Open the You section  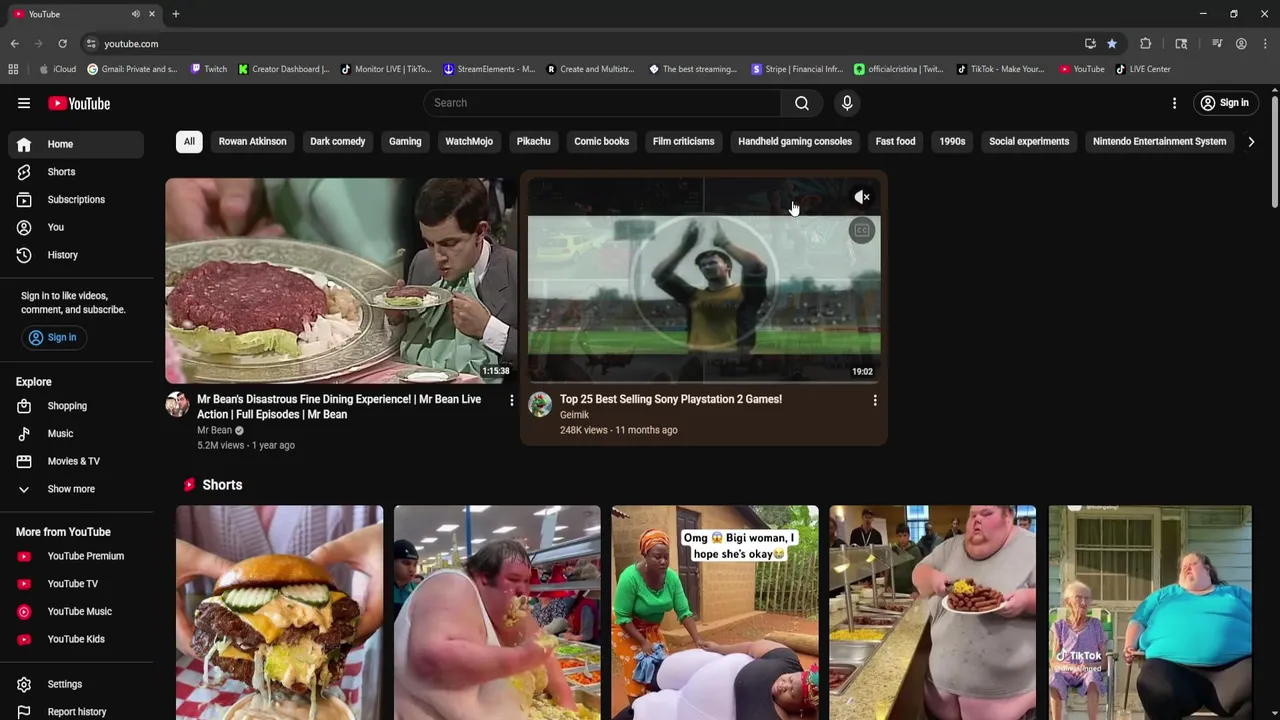76,227
